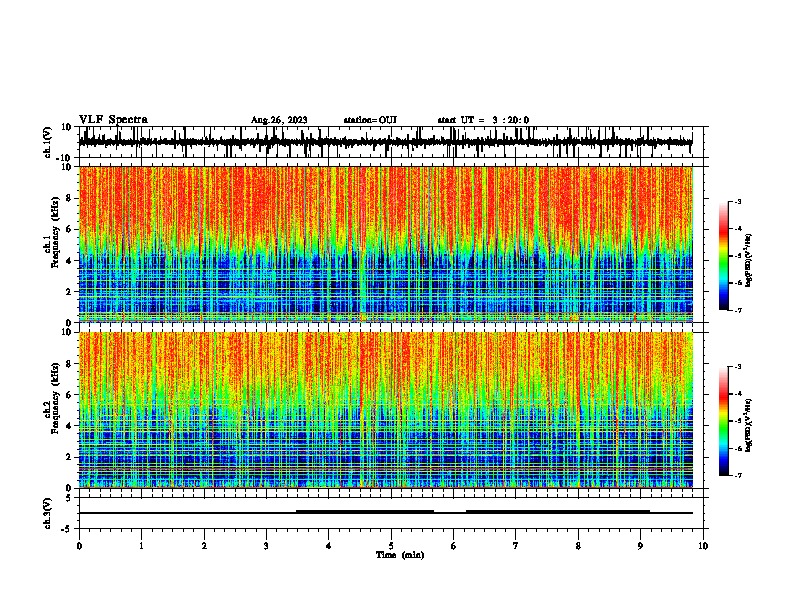Click time axis tick label "4"
Screen dimensions: 792x612
pyautogui.click(x=329, y=546)
